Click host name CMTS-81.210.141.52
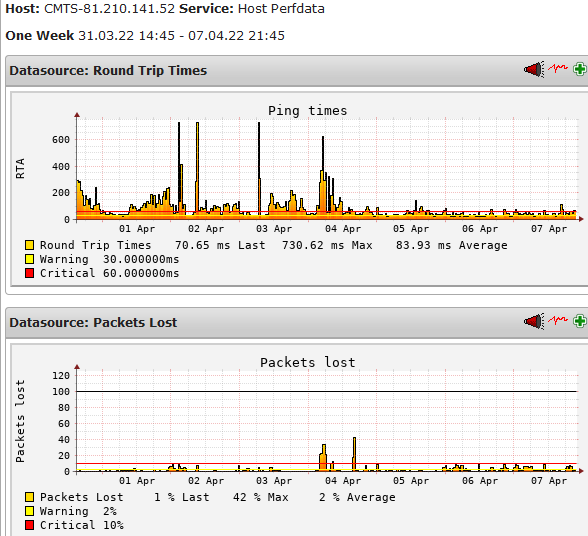 pyautogui.click(x=110, y=9)
